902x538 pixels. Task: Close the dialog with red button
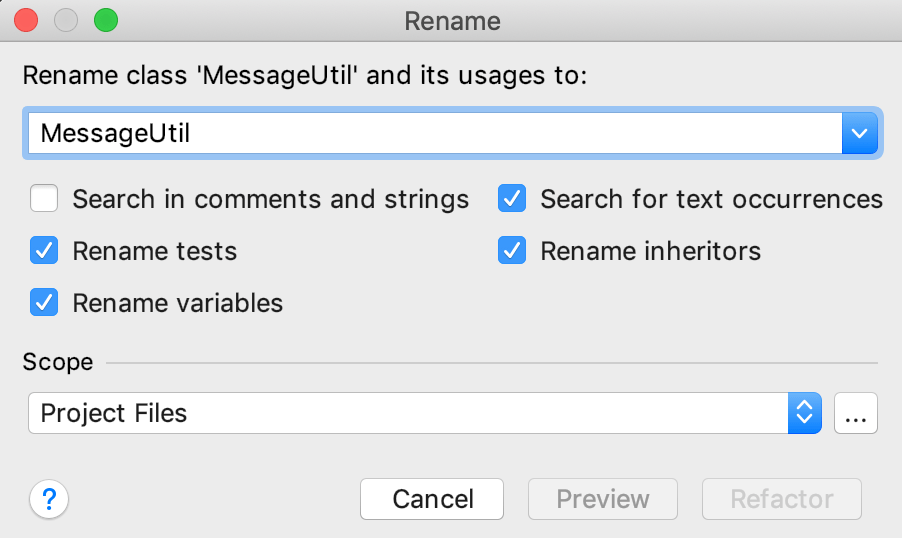(x=26, y=20)
